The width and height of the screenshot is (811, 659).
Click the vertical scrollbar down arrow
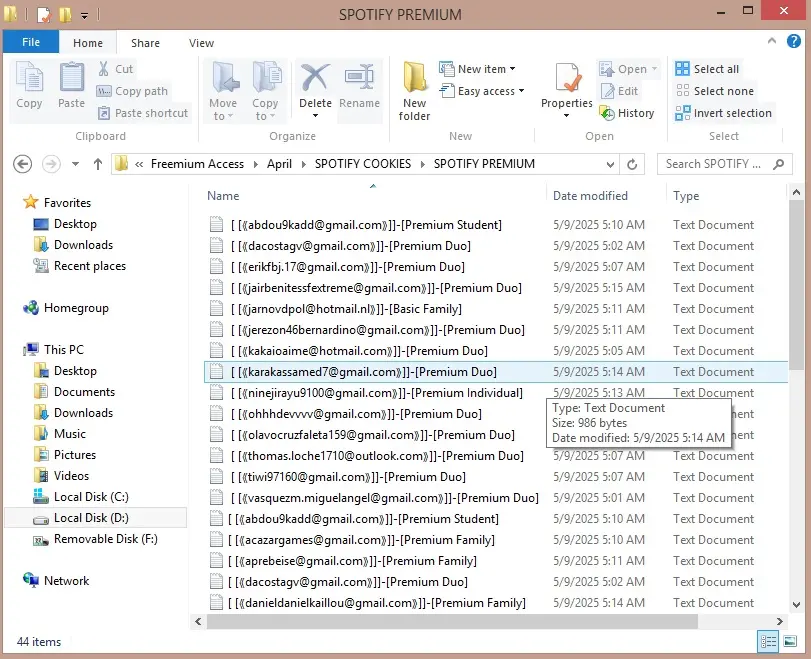click(x=797, y=605)
